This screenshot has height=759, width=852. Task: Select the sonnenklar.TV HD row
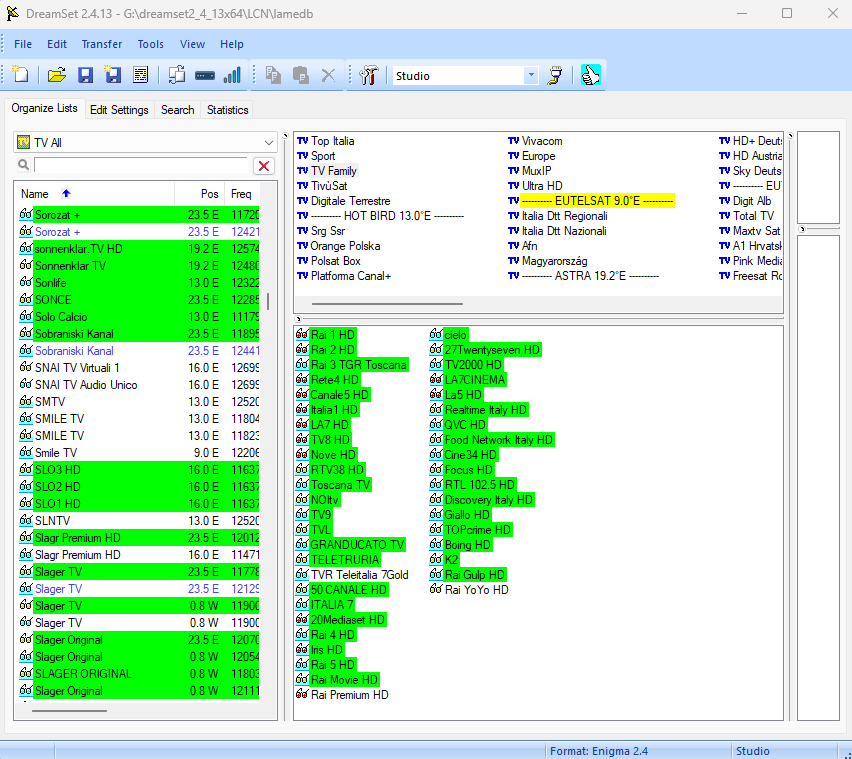click(x=139, y=249)
